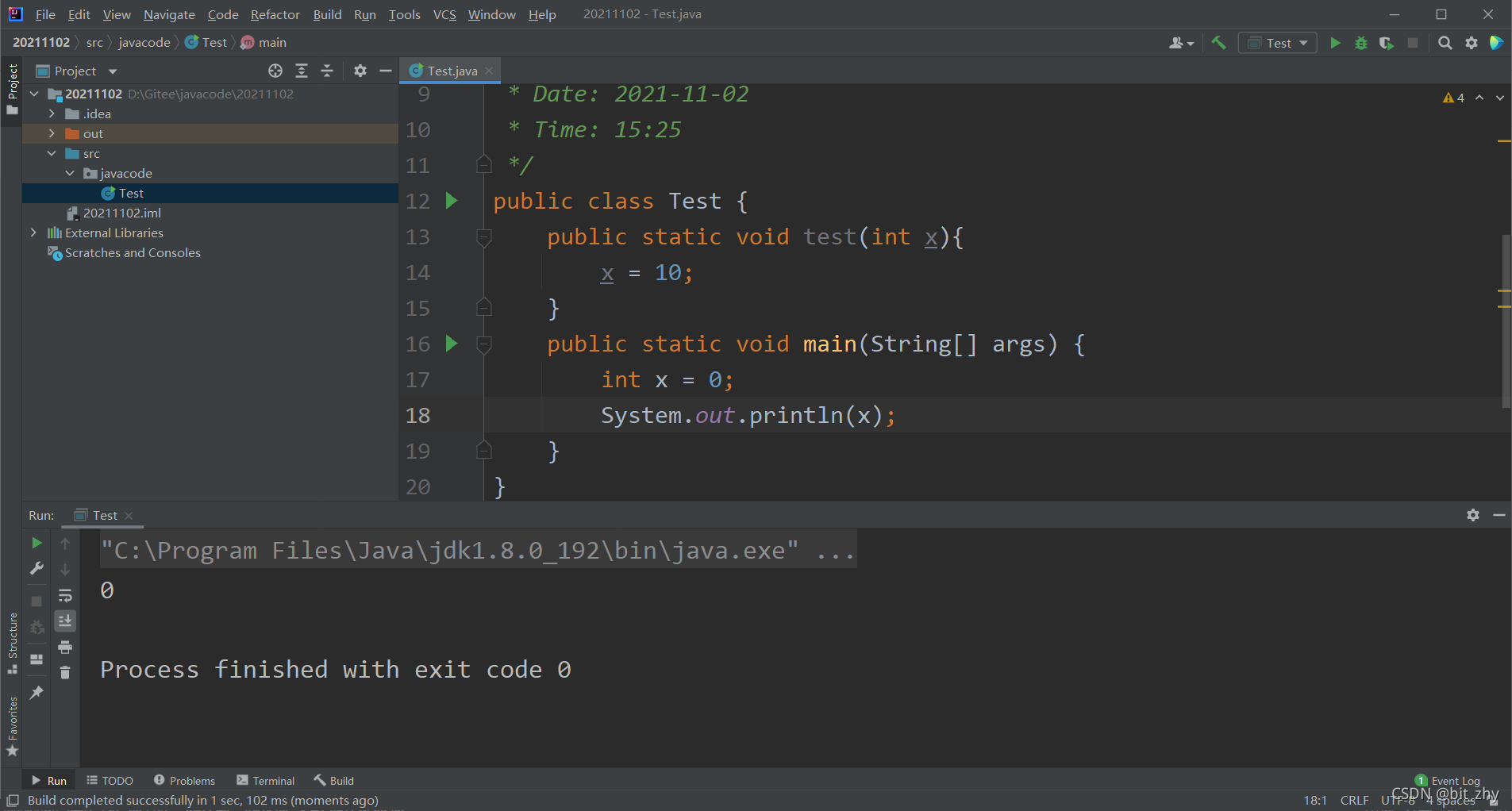Open Search Everywhere magnifier icon

coord(1445,43)
